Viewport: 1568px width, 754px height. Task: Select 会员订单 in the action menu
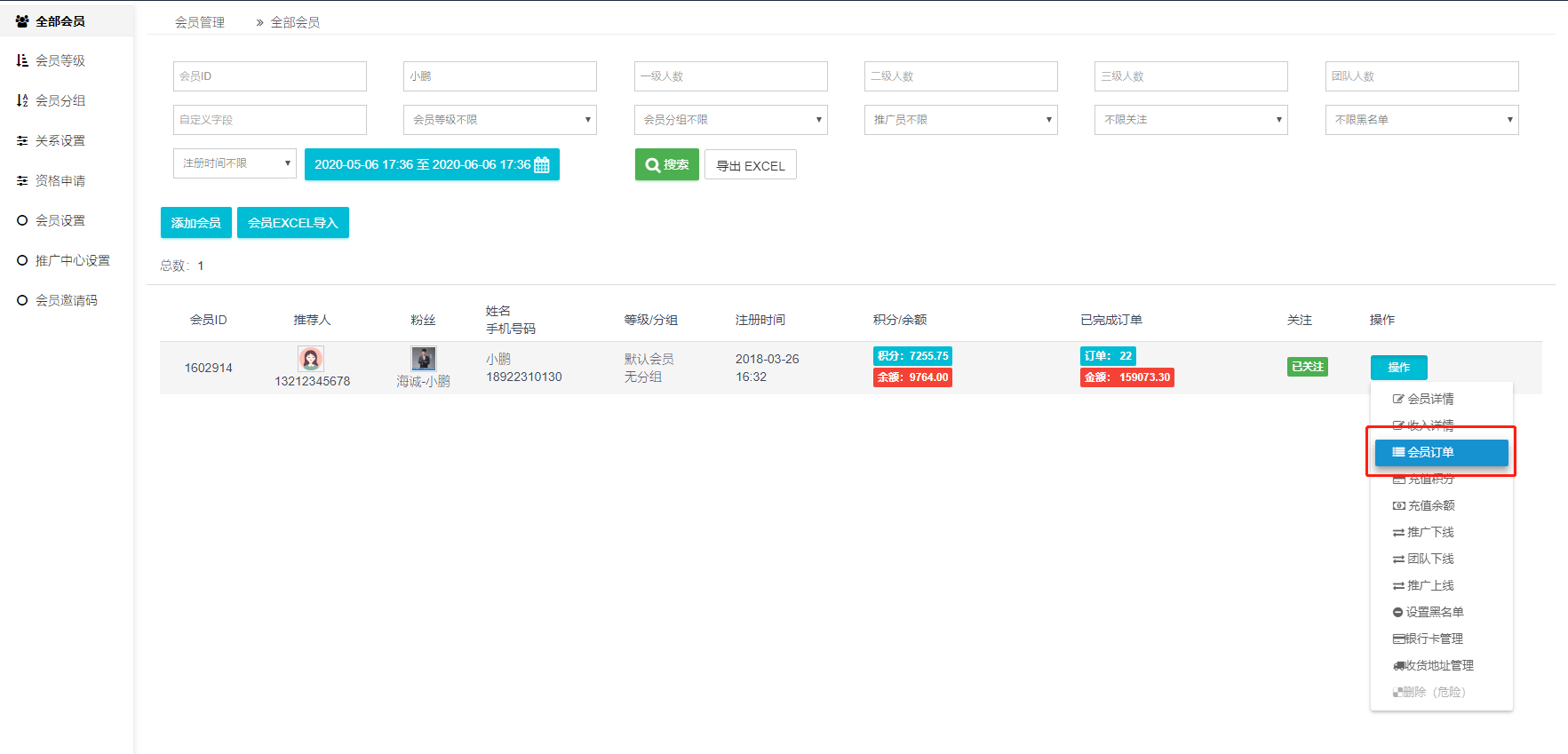1441,452
